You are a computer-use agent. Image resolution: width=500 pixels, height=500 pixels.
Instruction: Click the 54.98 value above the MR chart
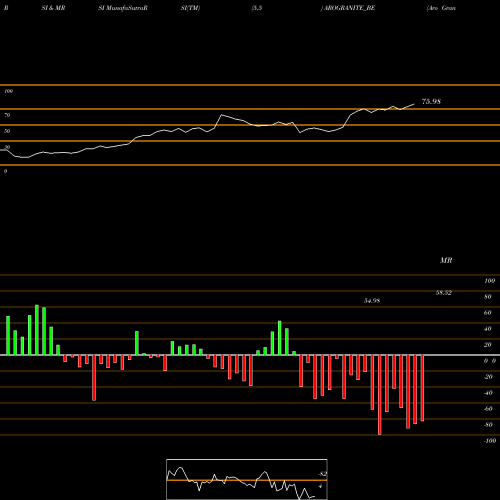(x=372, y=301)
